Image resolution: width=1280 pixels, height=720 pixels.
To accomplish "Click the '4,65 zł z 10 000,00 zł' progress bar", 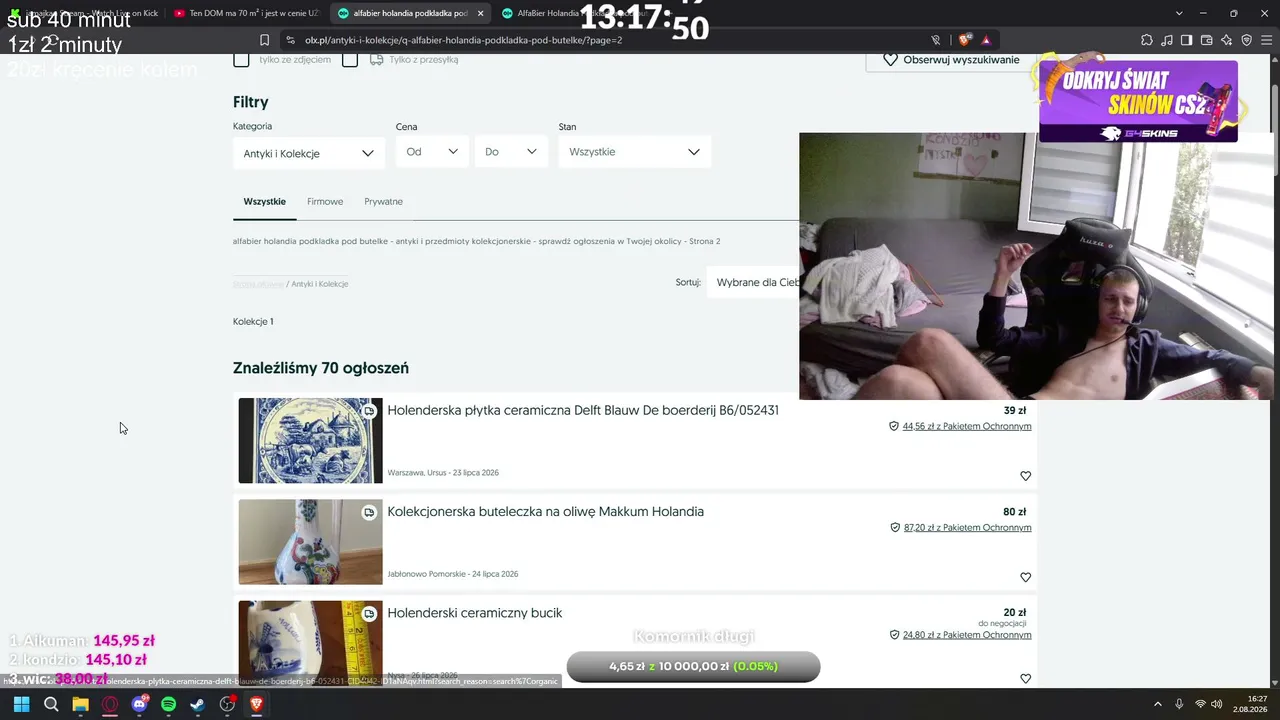I will [x=693, y=666].
